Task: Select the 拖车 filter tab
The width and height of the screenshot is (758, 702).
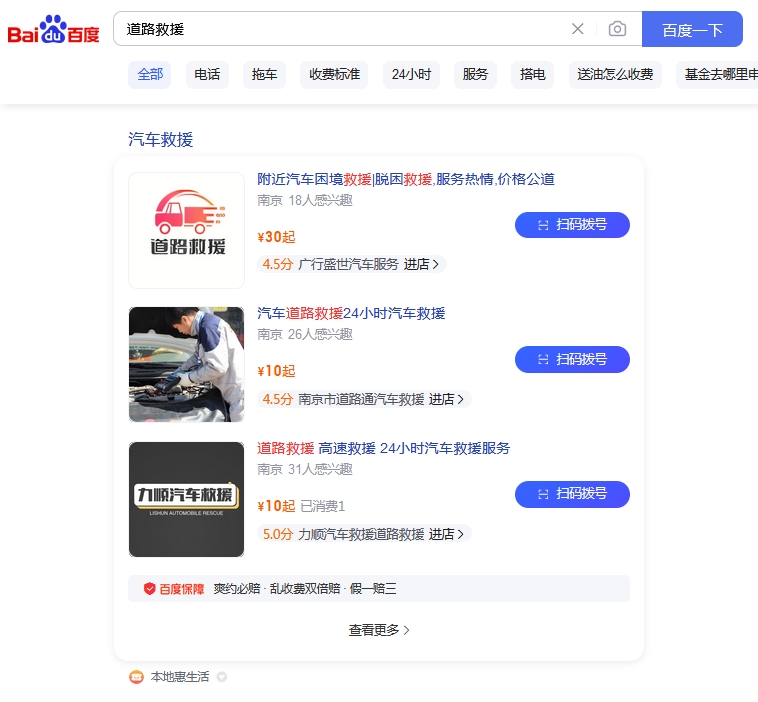Action: point(264,74)
